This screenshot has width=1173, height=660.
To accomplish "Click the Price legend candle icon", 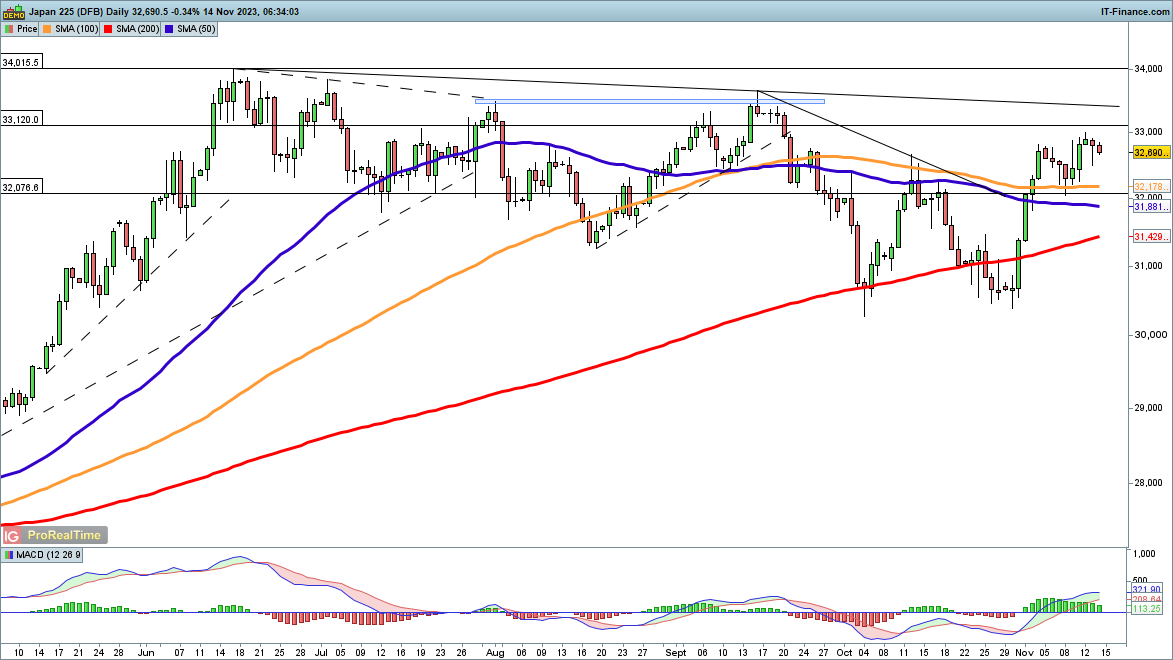I will [x=9, y=28].
